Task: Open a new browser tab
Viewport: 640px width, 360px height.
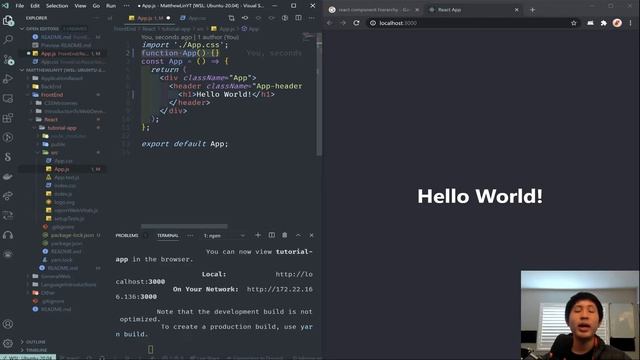Action: [532, 10]
